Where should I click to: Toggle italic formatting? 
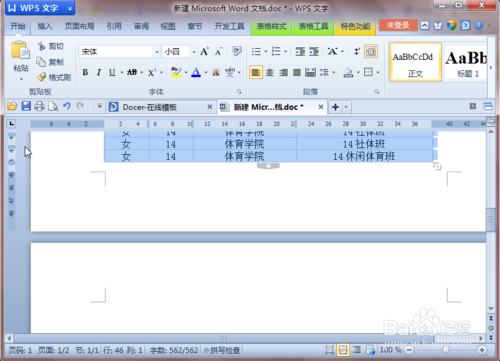point(99,72)
